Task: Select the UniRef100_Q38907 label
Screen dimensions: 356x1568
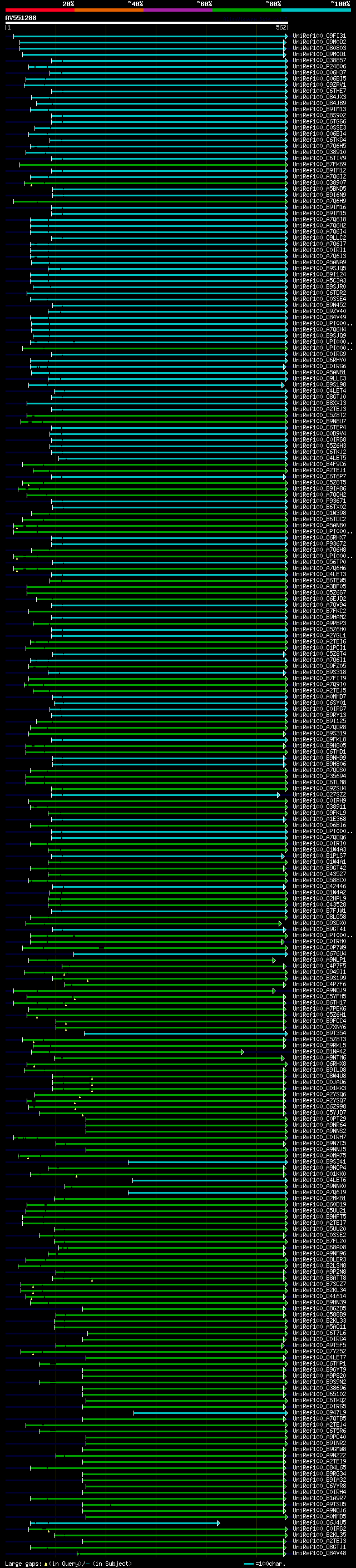Action: pos(319,182)
